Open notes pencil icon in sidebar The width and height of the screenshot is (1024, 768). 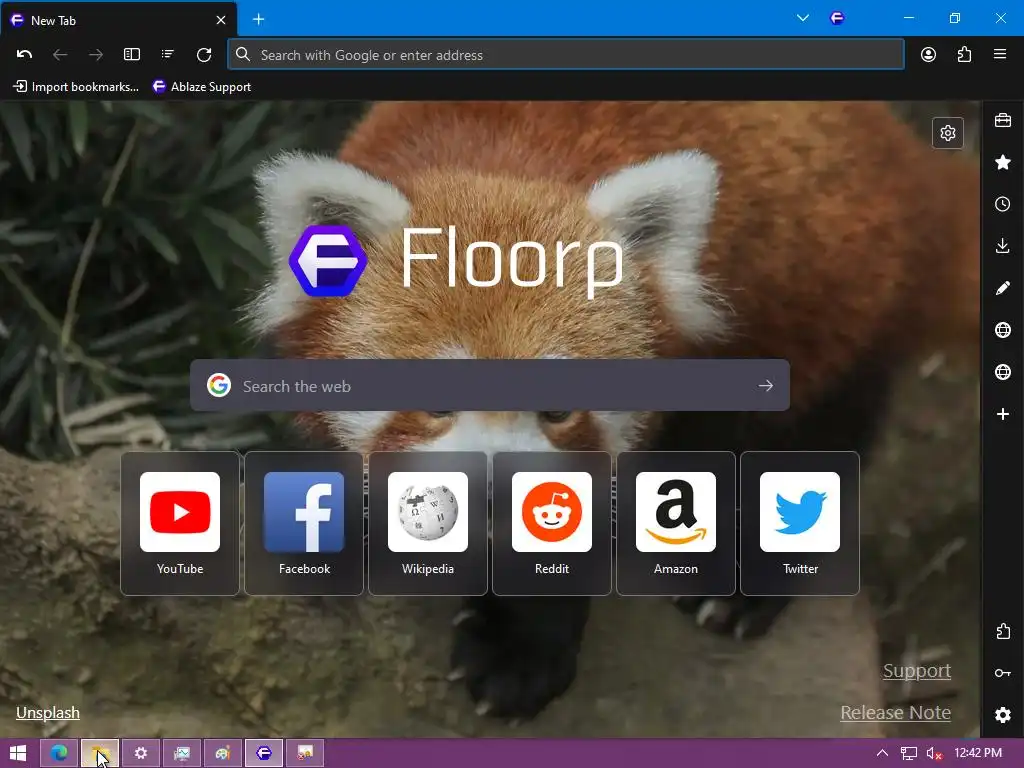(1003, 288)
